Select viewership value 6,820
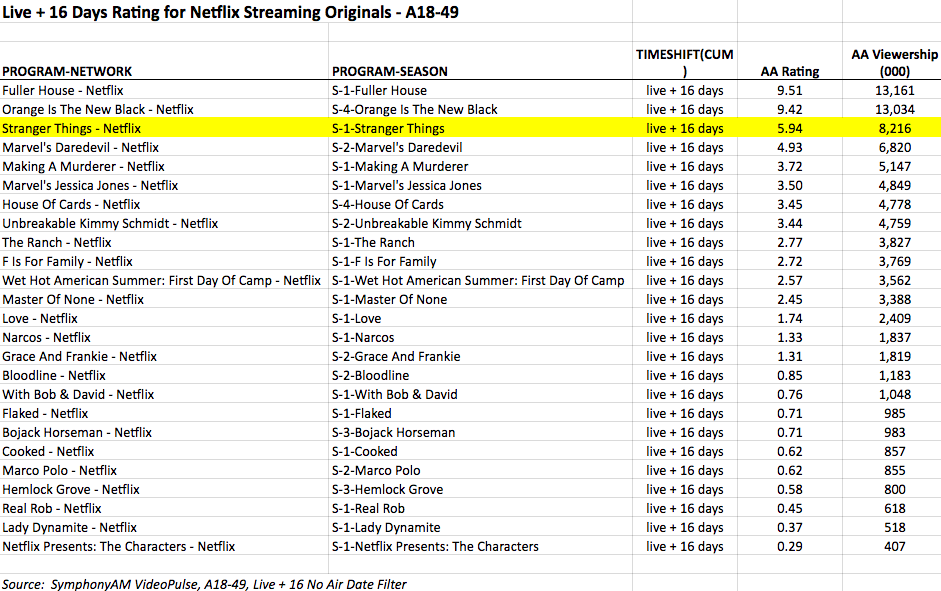This screenshot has height=591, width=941. 894,148
